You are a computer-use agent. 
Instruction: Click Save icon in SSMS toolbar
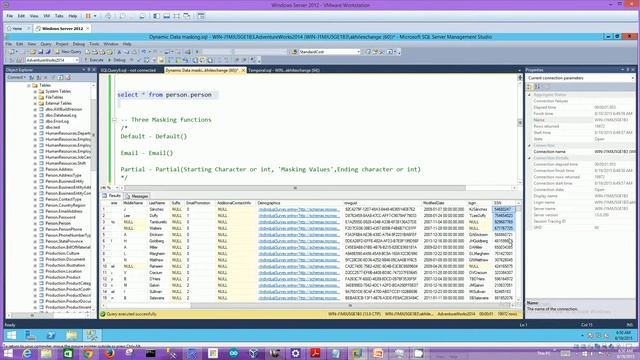tap(40, 52)
